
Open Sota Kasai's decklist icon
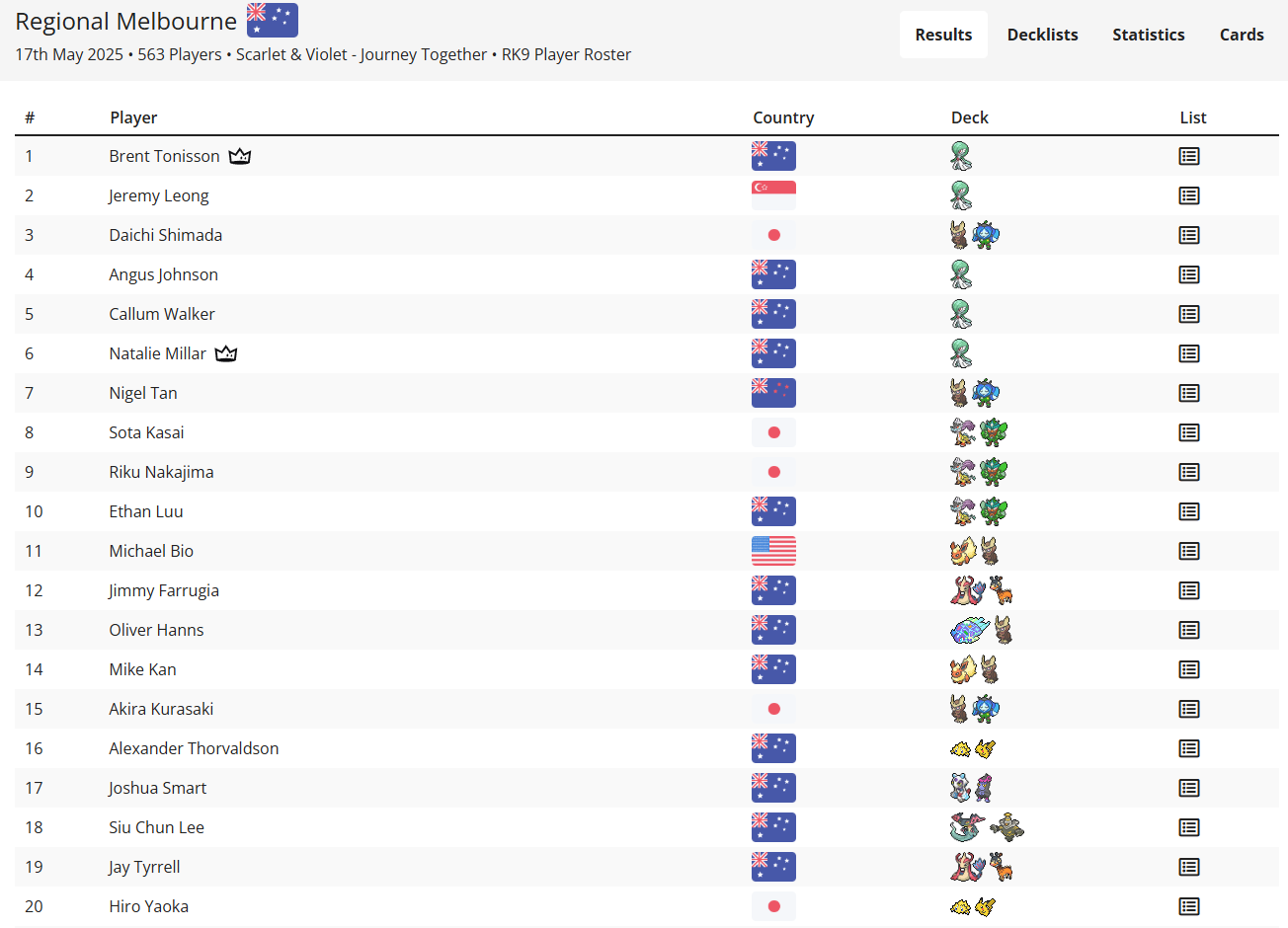1189,432
